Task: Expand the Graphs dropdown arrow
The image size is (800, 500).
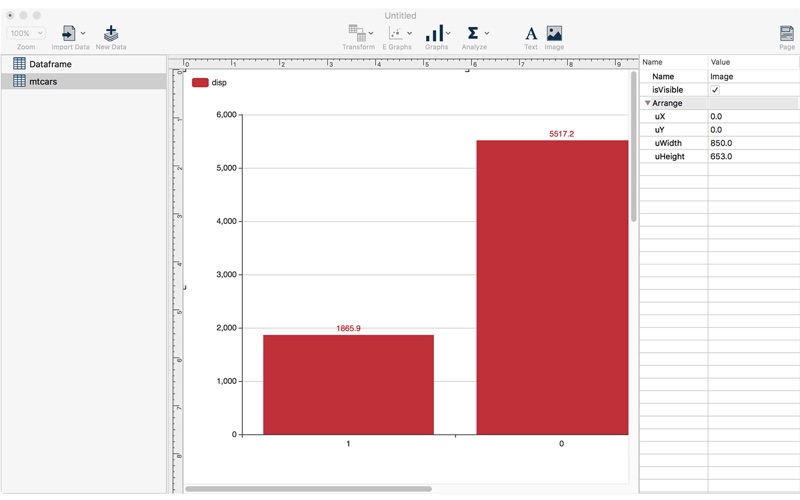Action: (x=448, y=34)
